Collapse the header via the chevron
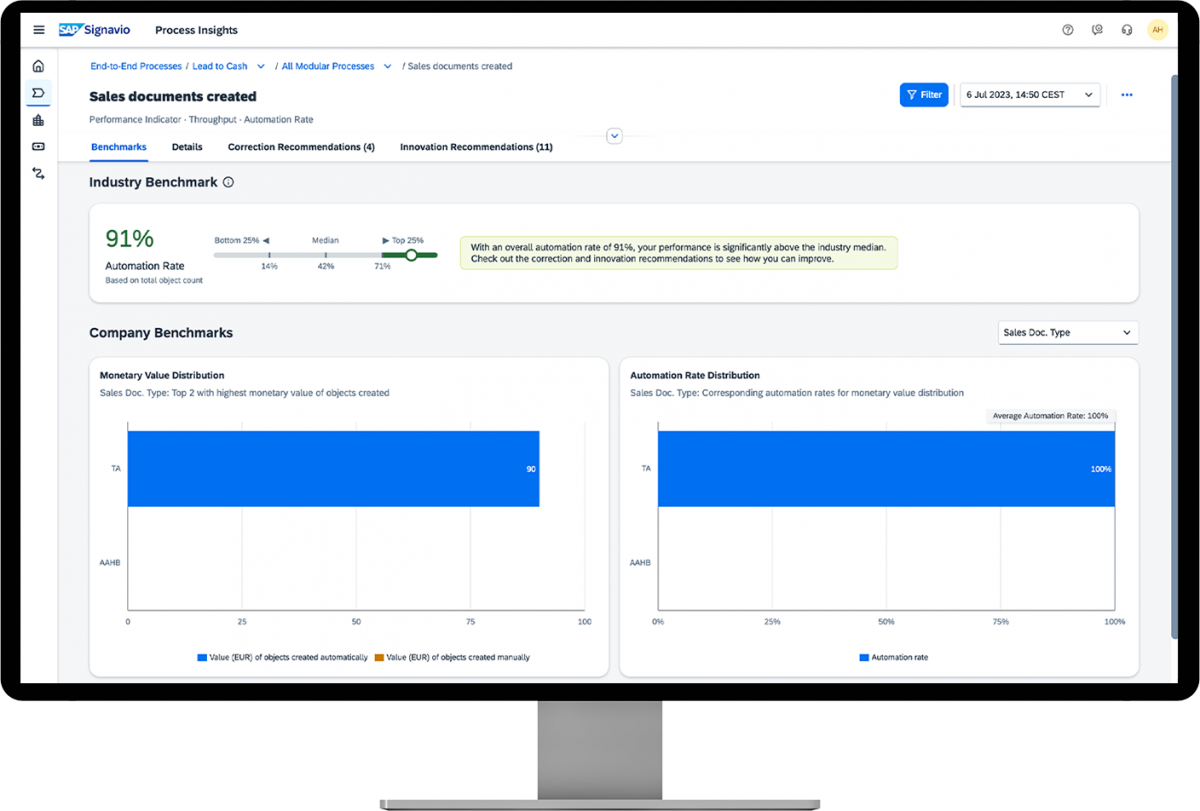Image resolution: width=1200 pixels, height=811 pixels. (614, 135)
